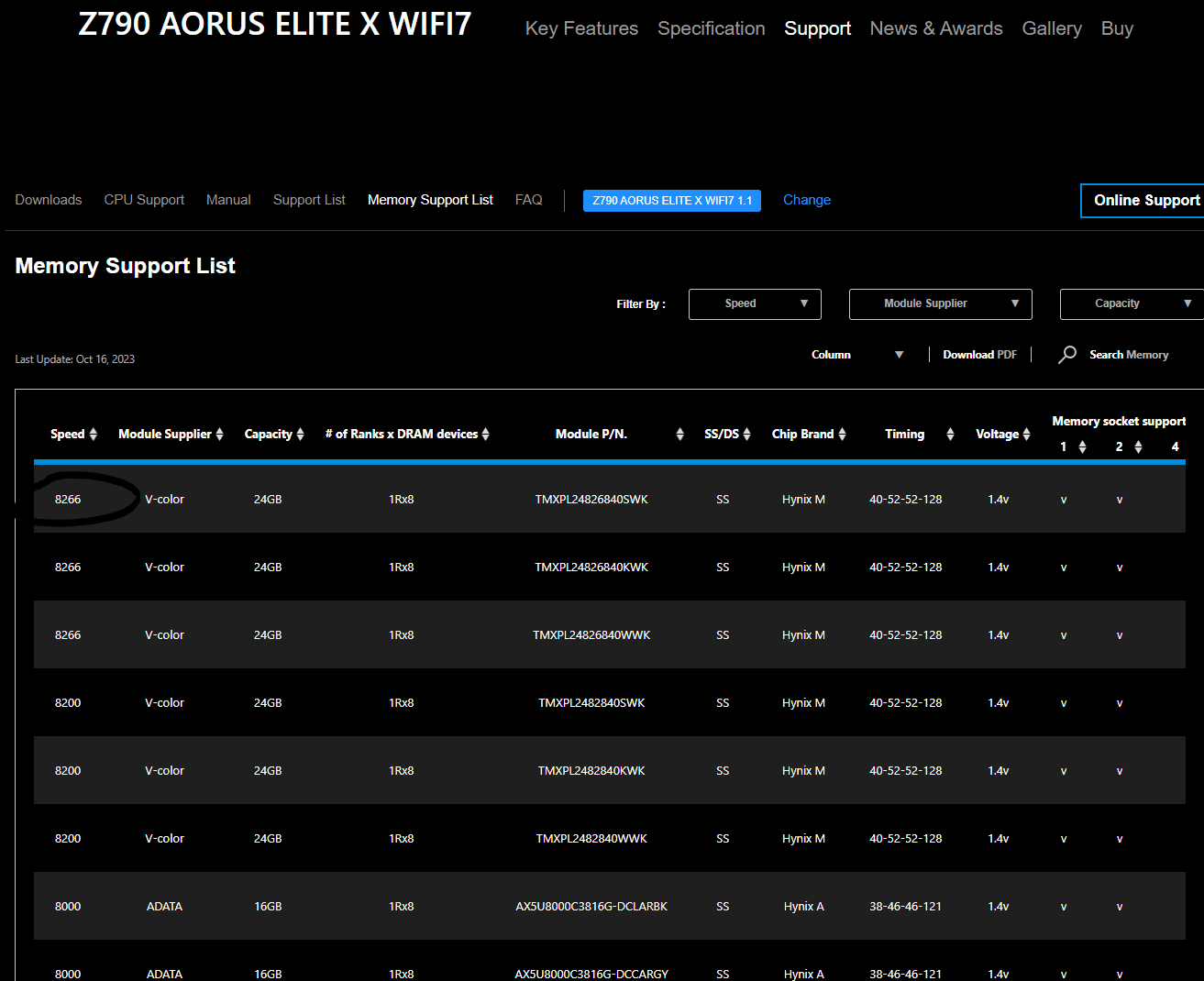Click speed 8266 in TMXPL24826840WWK row
The width and height of the screenshot is (1204, 981).
point(68,635)
